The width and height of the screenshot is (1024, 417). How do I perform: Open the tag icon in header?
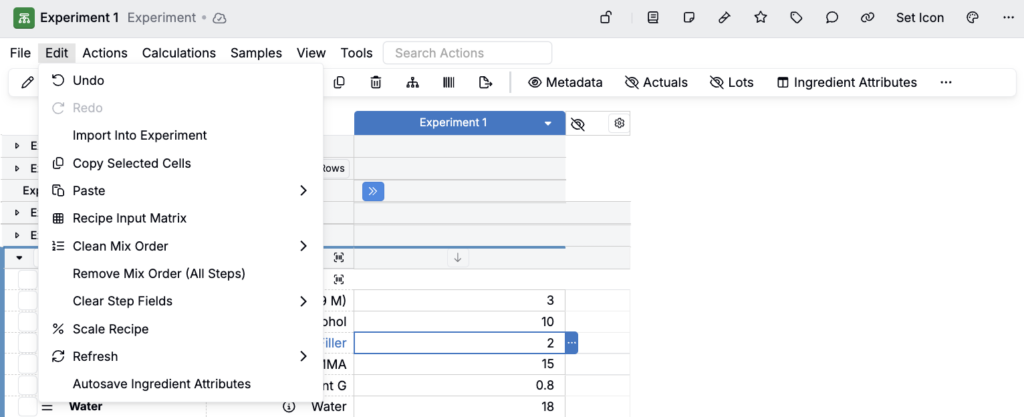coord(796,18)
